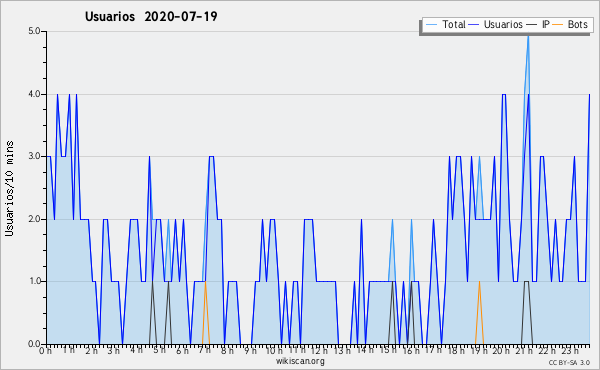Click the '10 h' x-axis label
Screen dimensions: 600x370
click(x=274, y=351)
